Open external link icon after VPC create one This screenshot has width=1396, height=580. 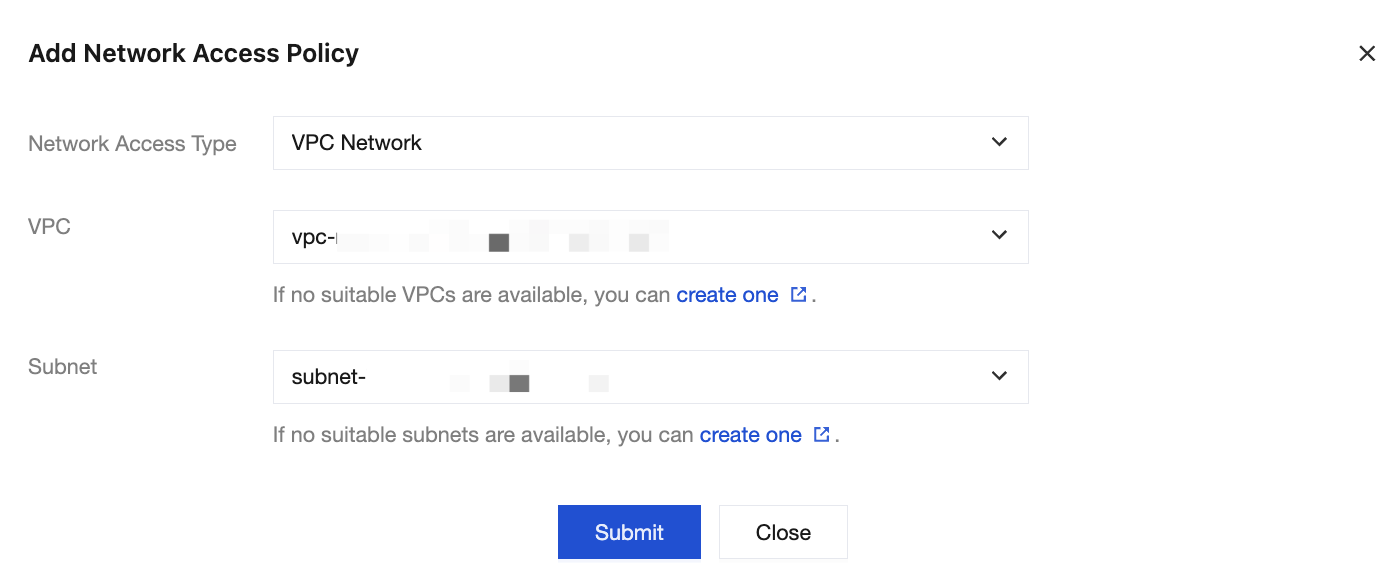pyautogui.click(x=798, y=295)
